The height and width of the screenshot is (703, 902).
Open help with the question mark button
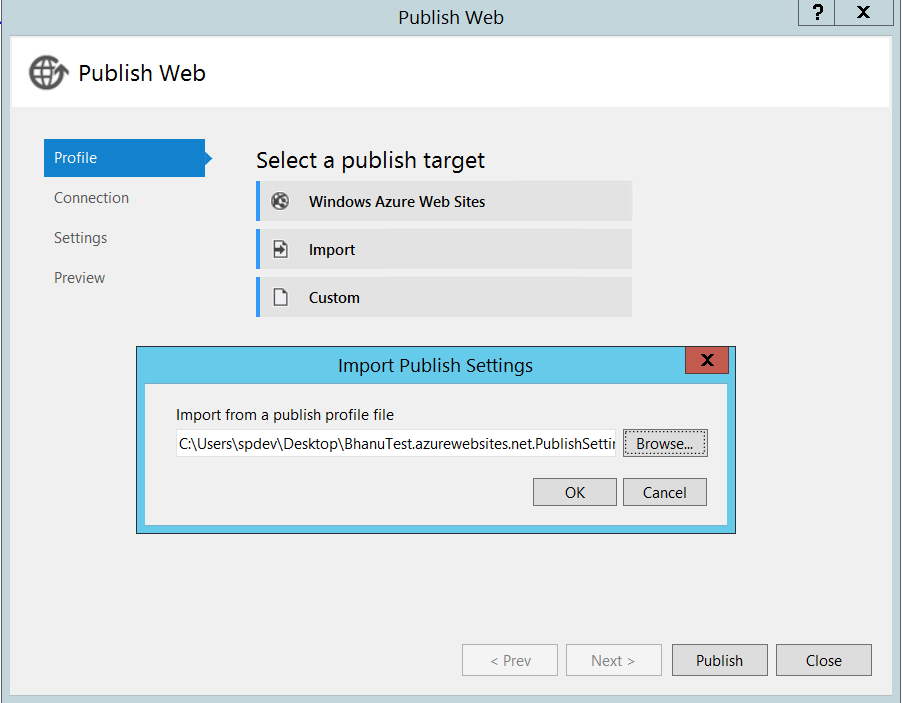[x=816, y=13]
